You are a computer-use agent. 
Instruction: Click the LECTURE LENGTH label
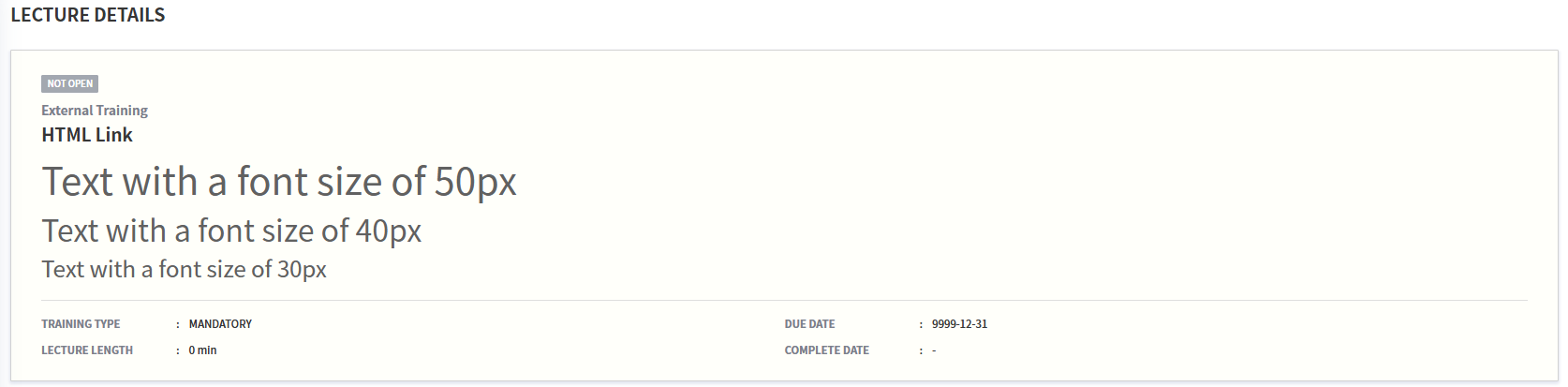tap(87, 350)
